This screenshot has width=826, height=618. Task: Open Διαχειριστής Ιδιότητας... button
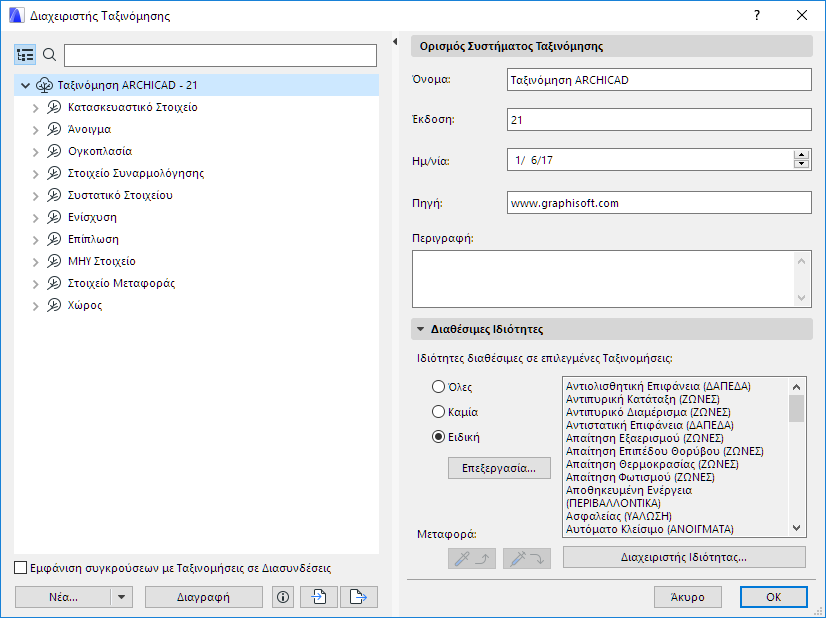[x=684, y=557]
